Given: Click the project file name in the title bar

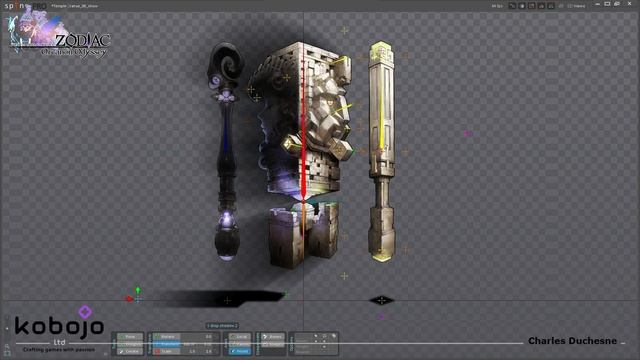Looking at the screenshot, I should 74,6.
